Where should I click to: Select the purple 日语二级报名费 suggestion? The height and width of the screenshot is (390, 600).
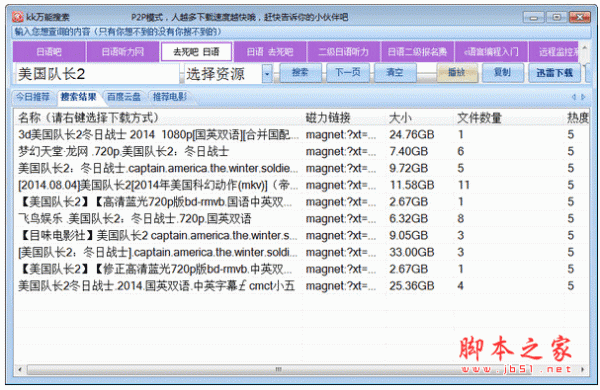pyautogui.click(x=417, y=52)
